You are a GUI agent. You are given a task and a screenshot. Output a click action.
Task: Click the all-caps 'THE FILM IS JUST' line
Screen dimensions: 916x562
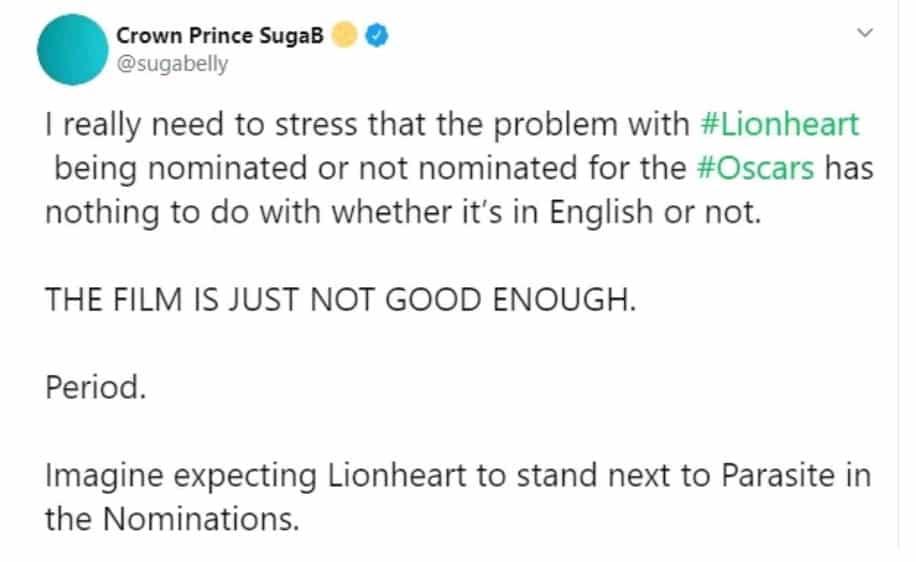tap(341, 300)
